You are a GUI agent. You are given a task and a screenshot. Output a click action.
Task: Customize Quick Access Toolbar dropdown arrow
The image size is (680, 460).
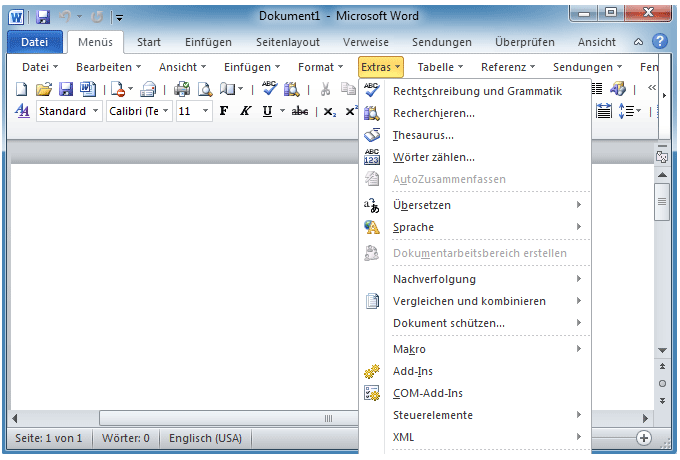pyautogui.click(x=119, y=18)
